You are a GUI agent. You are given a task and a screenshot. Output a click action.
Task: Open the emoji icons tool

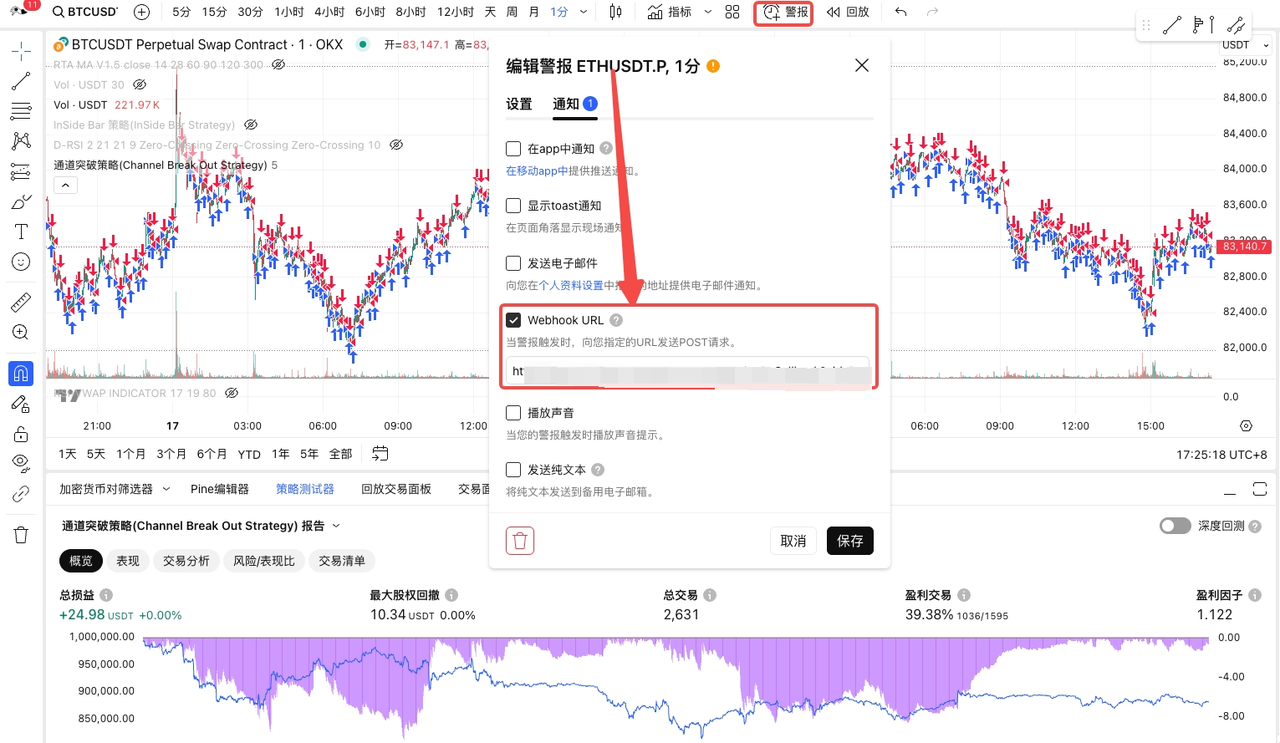[21, 262]
